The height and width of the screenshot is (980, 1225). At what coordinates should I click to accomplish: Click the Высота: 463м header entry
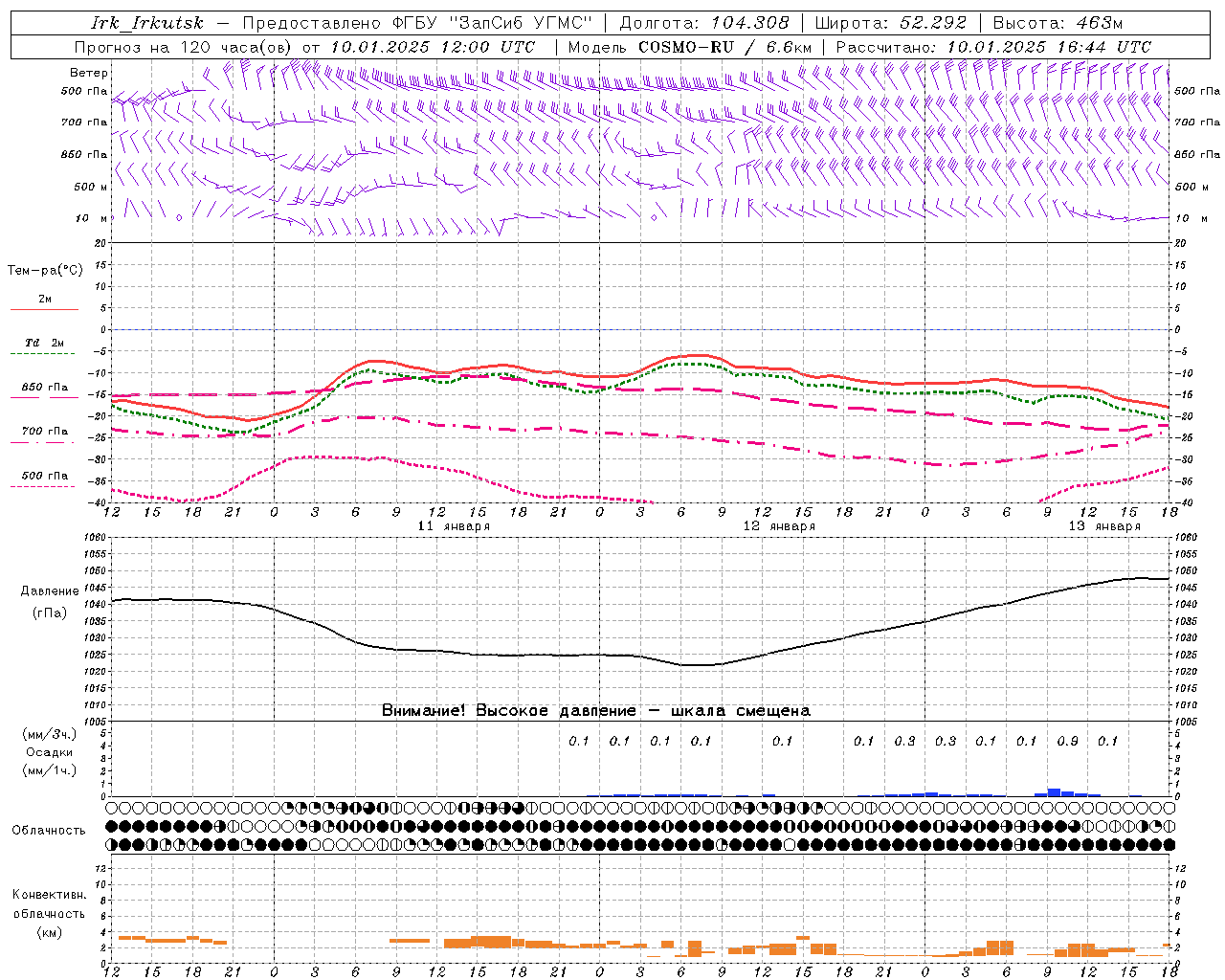pyautogui.click(x=1058, y=23)
